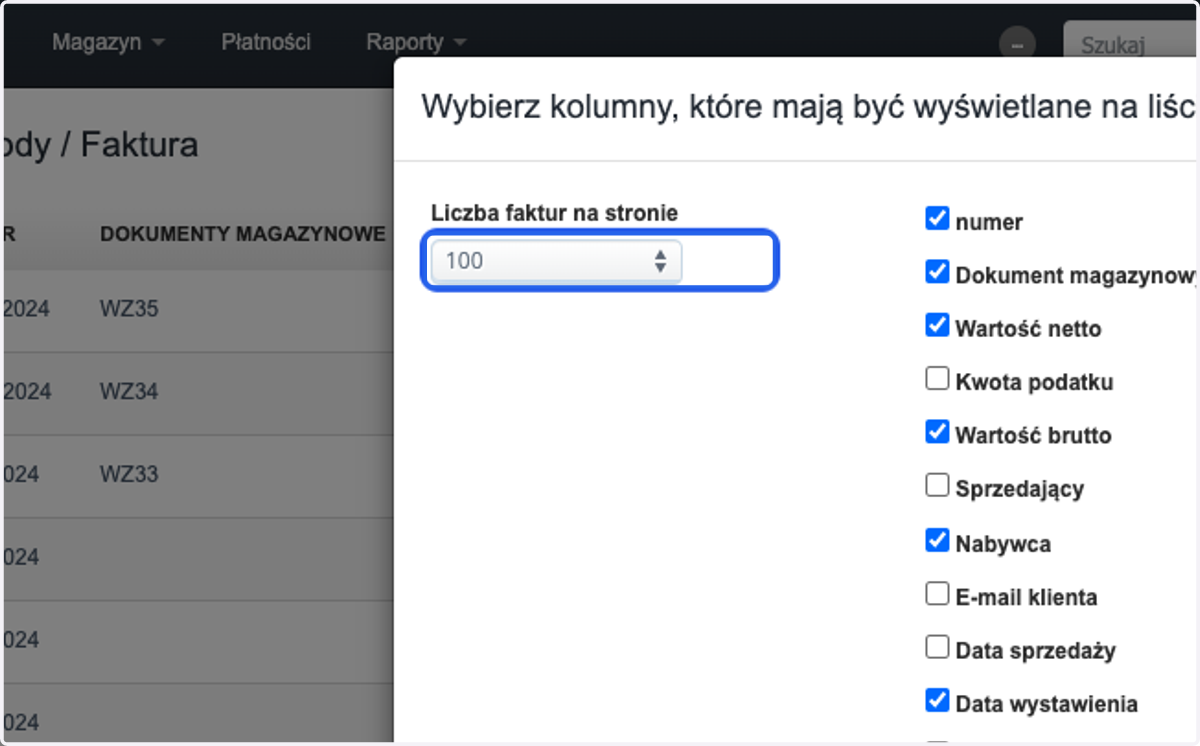The image size is (1200, 746).
Task: Uncheck the Wartość brutto checkbox
Action: pos(937,432)
